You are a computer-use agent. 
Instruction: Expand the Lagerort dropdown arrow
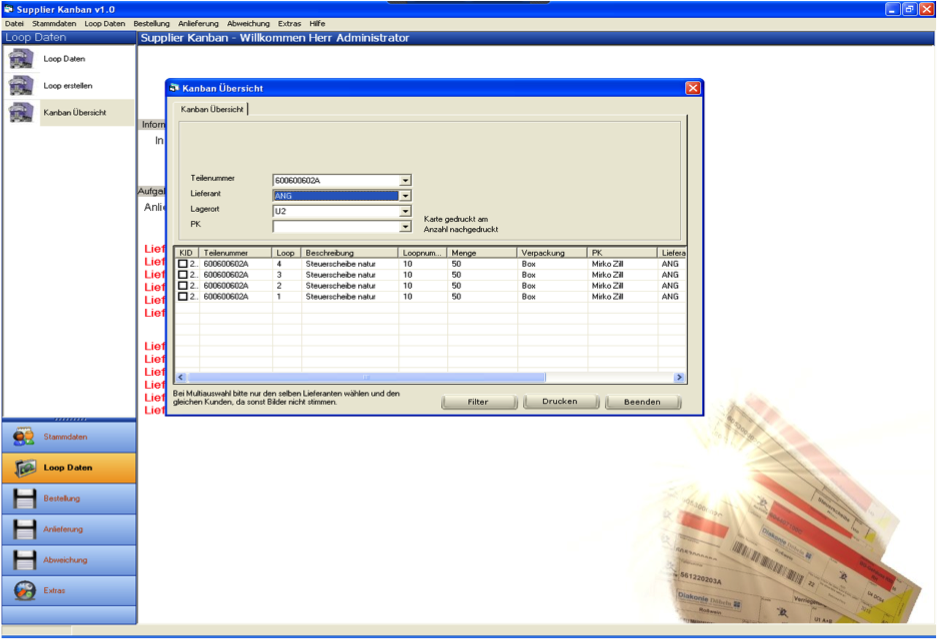tap(405, 211)
